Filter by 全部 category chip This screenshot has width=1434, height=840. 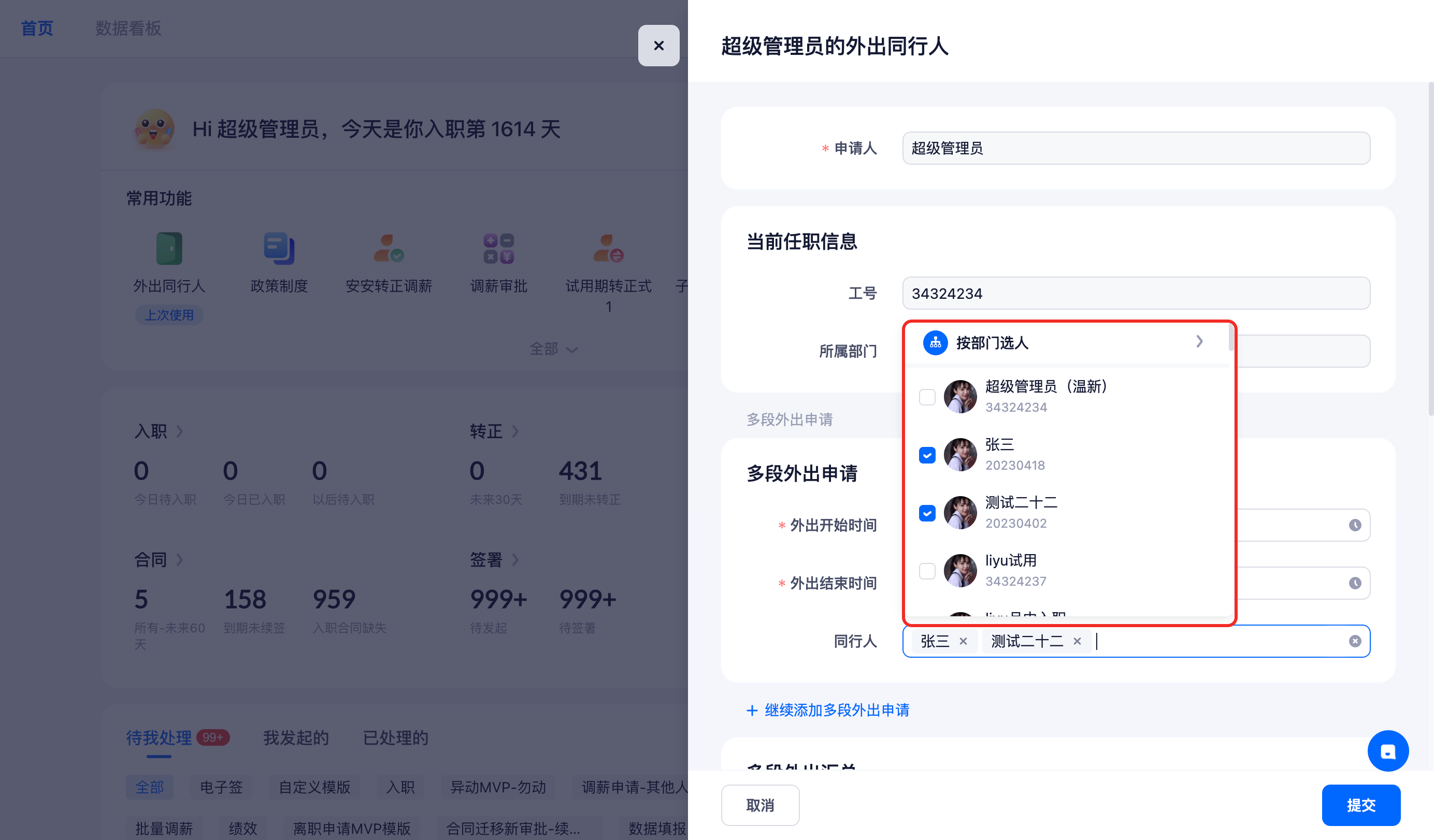click(150, 787)
